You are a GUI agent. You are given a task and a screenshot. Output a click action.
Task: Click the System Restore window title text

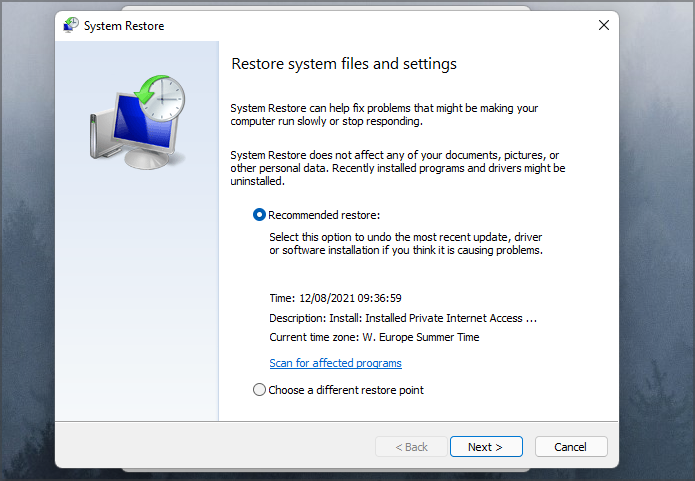click(x=124, y=26)
